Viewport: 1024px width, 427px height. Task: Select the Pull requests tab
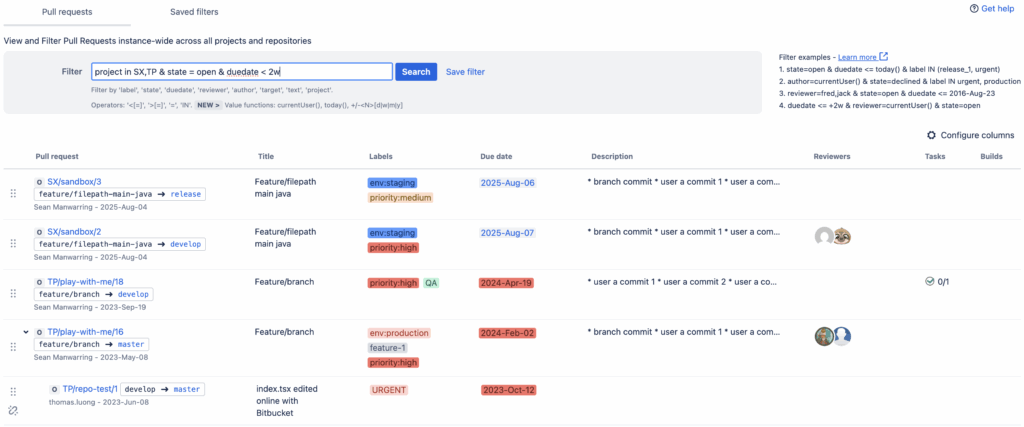[x=65, y=12]
